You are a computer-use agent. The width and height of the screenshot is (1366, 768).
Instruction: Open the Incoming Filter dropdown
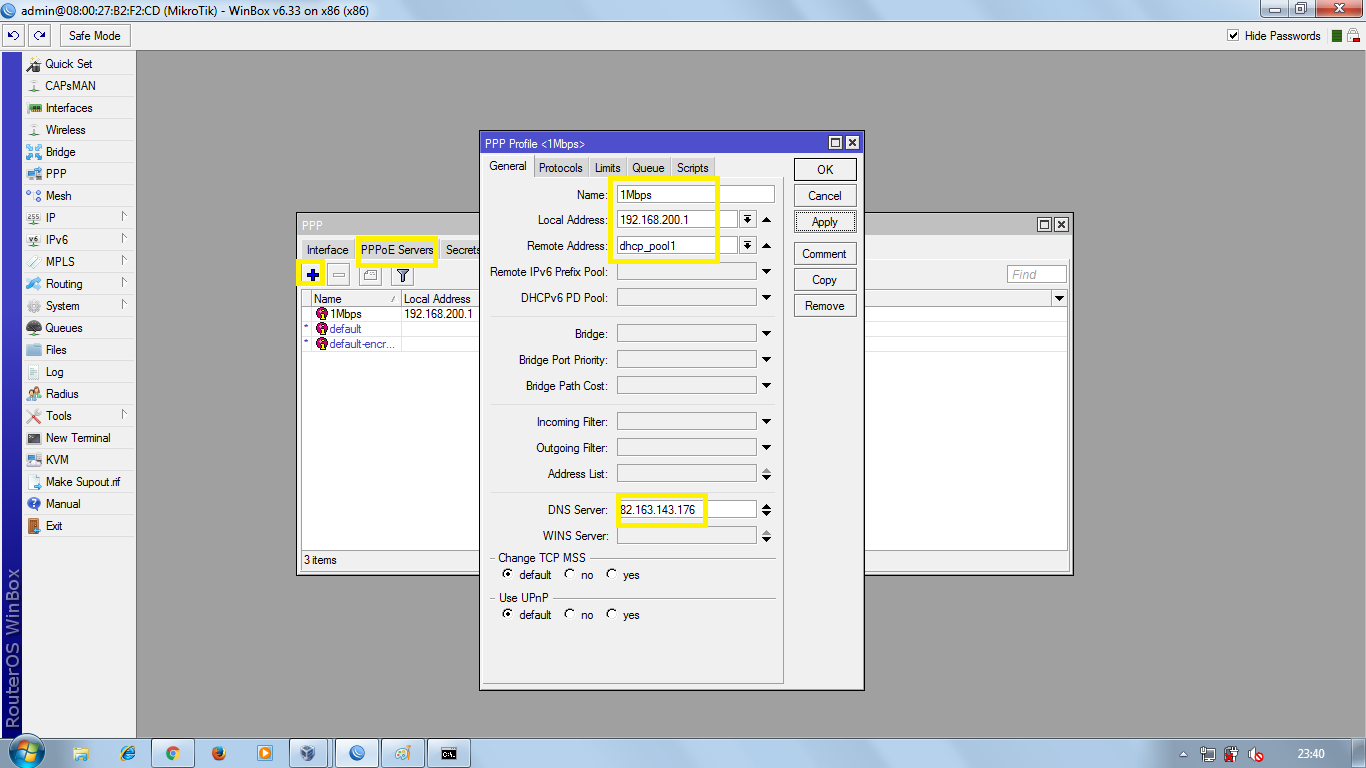[x=767, y=420]
